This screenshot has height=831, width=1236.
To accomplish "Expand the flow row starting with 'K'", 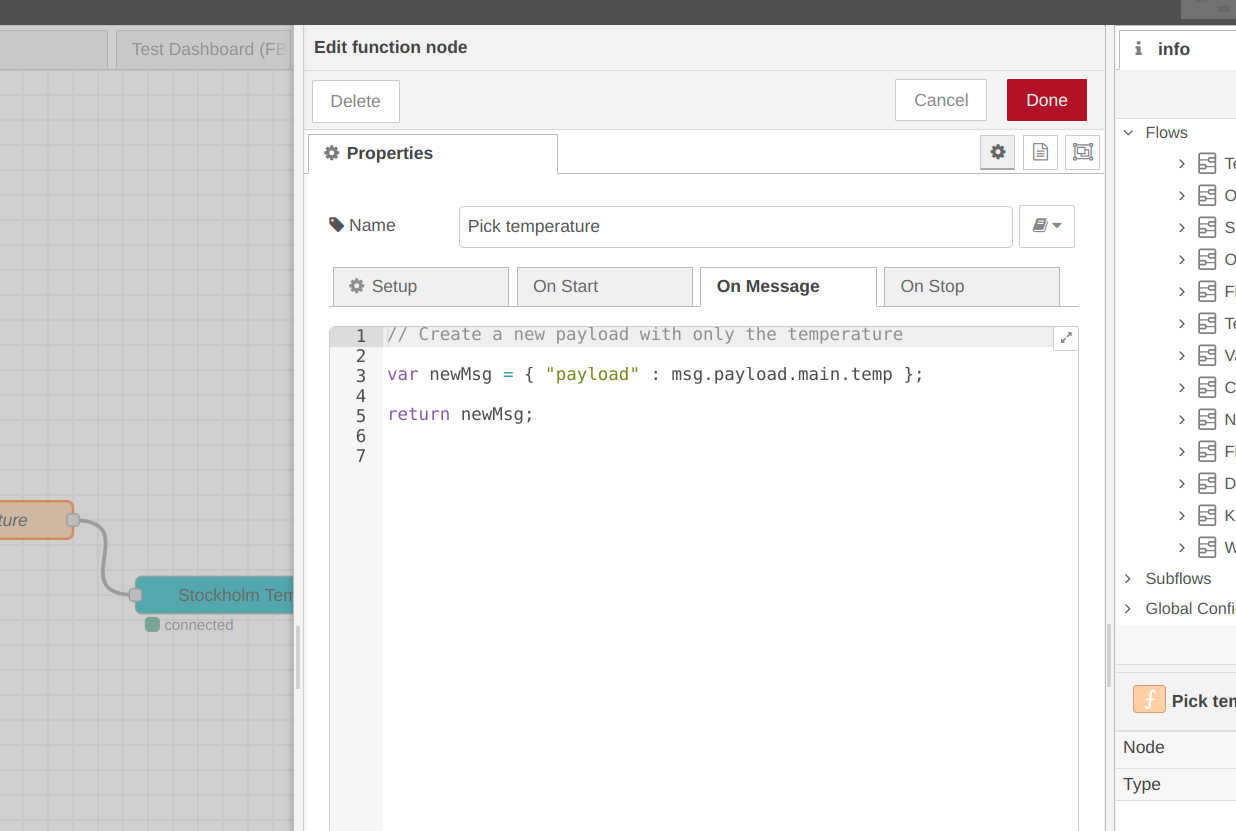I will (1182, 515).
